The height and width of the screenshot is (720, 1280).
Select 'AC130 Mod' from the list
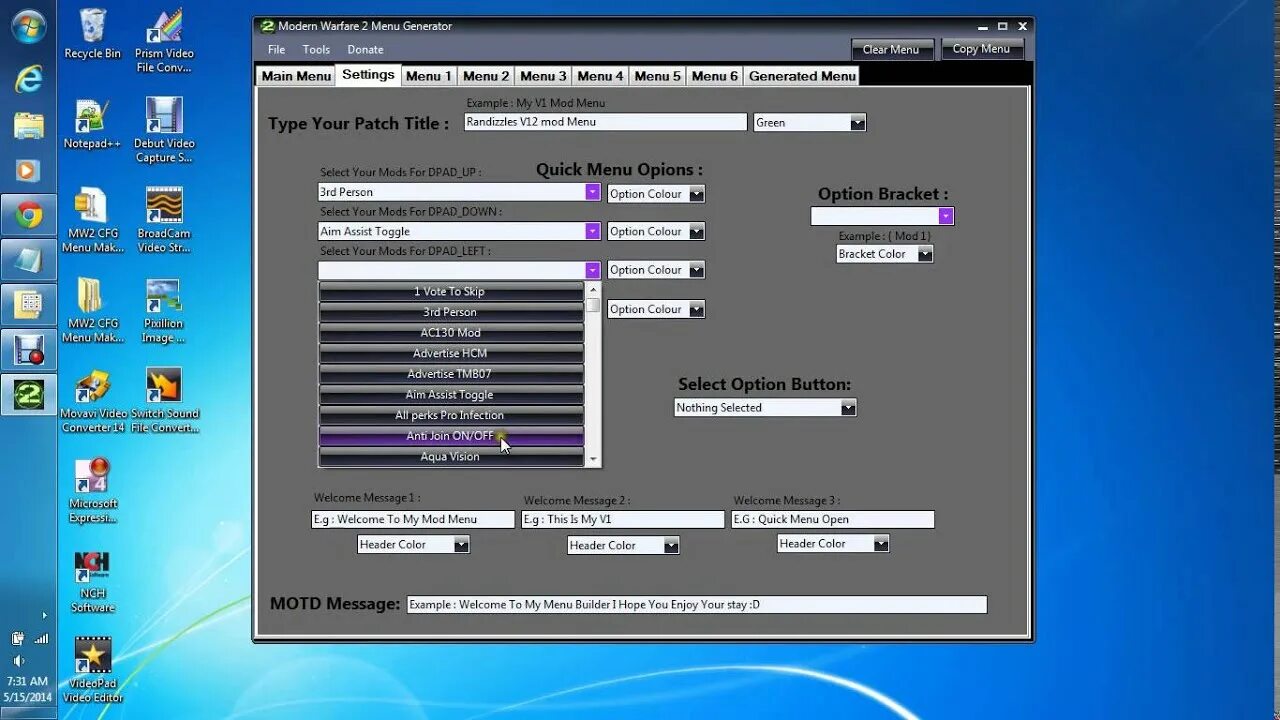(x=451, y=332)
